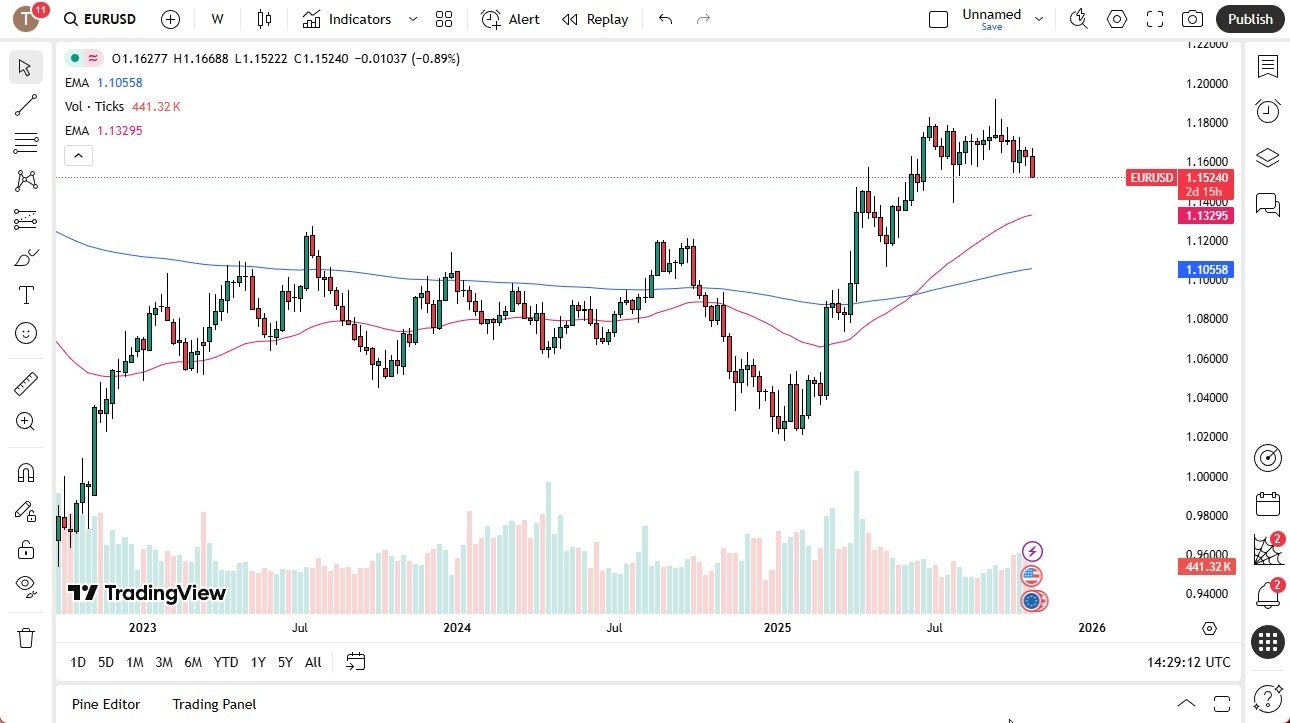Take a chart snapshot with camera icon
1290x723 pixels.
[x=1193, y=18]
